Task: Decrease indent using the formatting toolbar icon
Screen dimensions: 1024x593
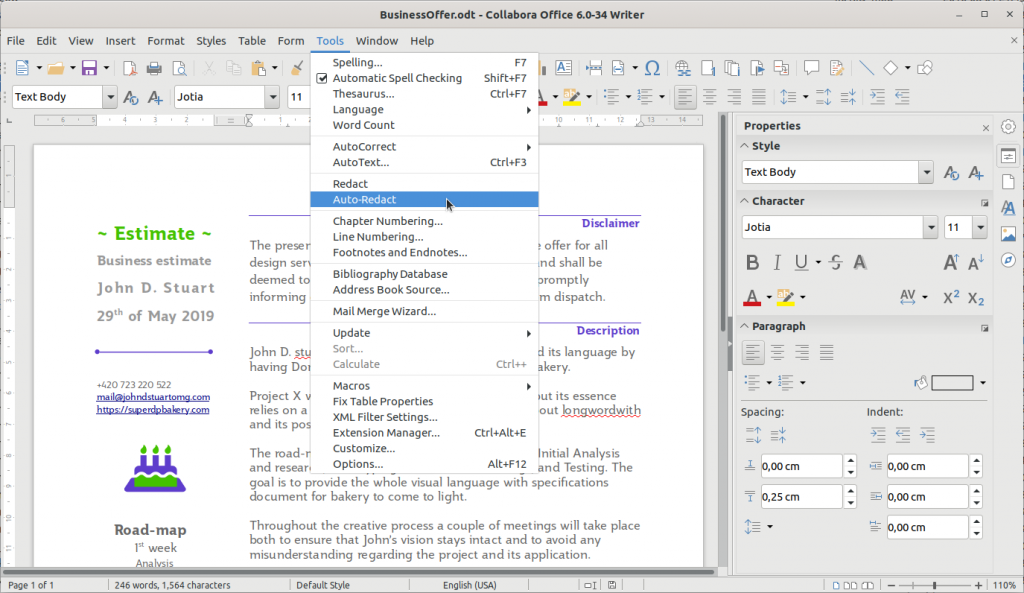Action: [x=902, y=97]
